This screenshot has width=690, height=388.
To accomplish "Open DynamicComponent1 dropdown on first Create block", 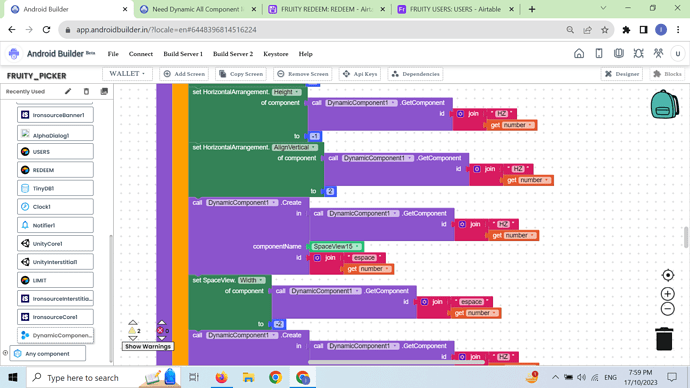I will coord(242,202).
